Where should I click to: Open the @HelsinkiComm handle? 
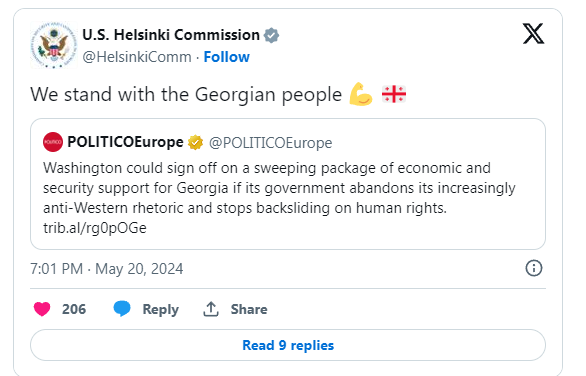[137, 57]
